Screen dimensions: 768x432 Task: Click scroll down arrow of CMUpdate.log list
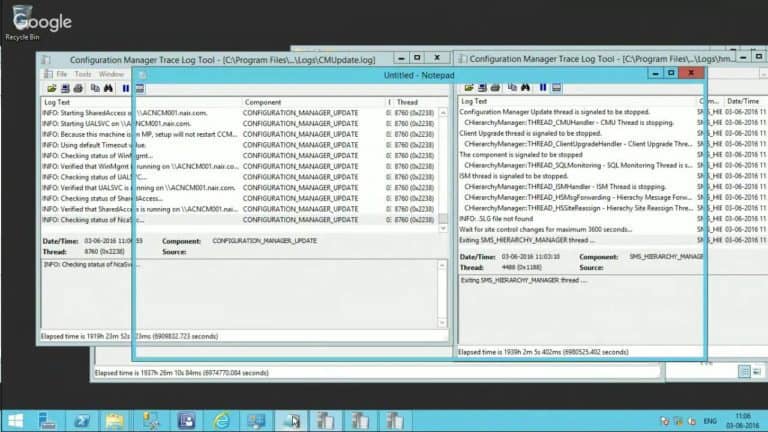pos(443,228)
